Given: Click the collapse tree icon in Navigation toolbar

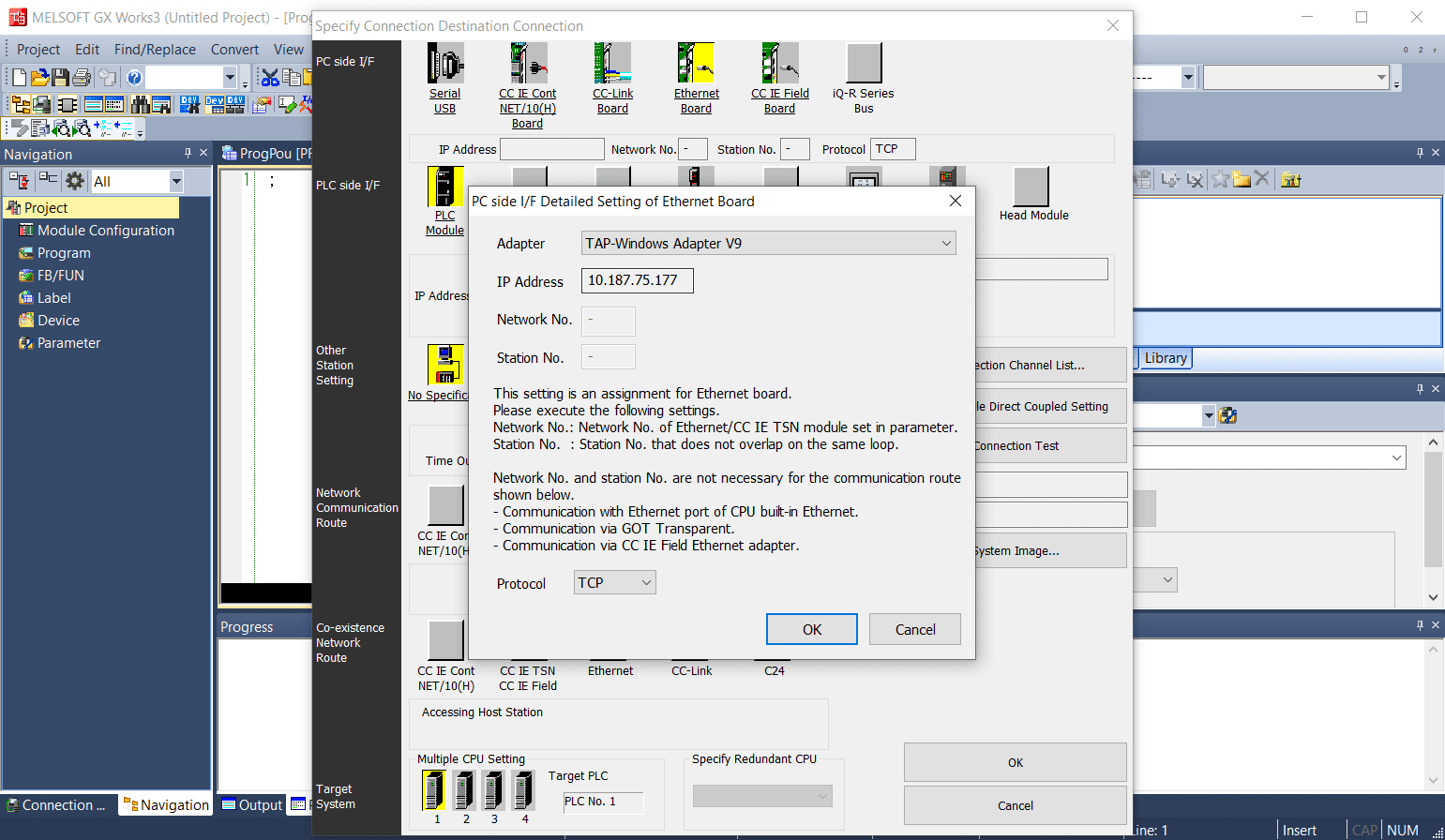Looking at the screenshot, I should pos(48,178).
